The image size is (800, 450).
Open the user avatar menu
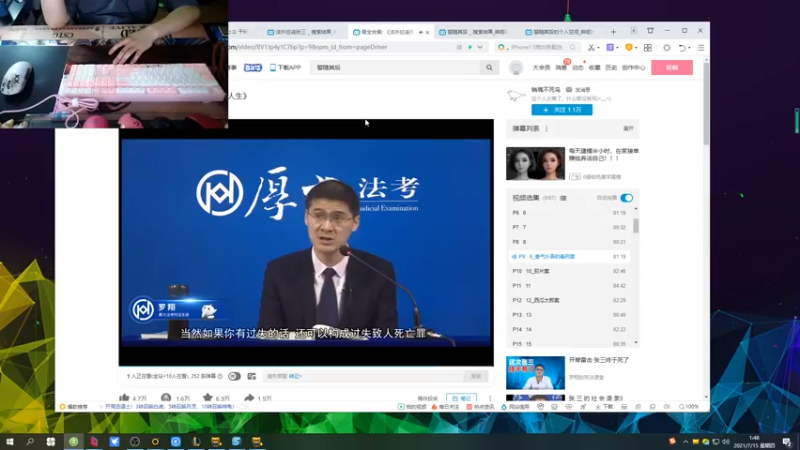pos(516,67)
